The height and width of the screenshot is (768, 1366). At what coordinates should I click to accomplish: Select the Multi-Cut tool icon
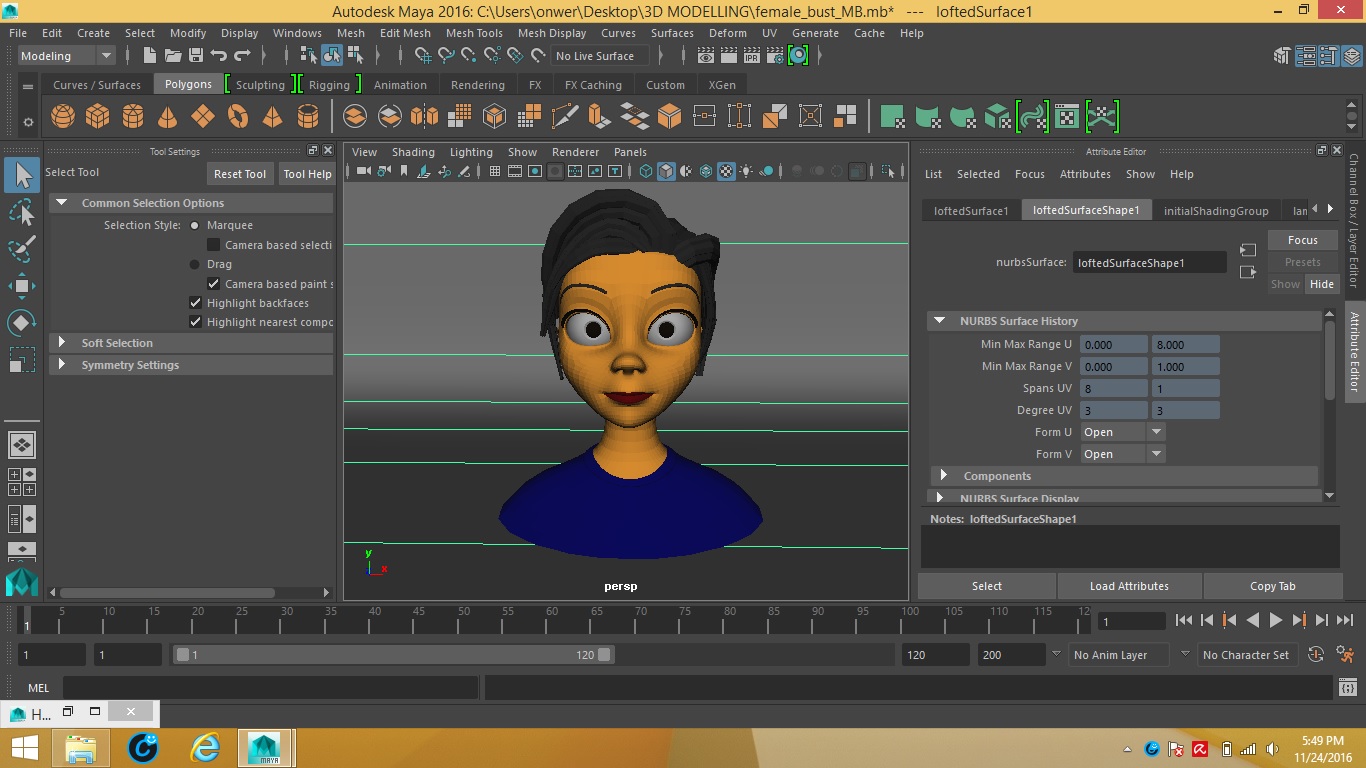tap(565, 116)
